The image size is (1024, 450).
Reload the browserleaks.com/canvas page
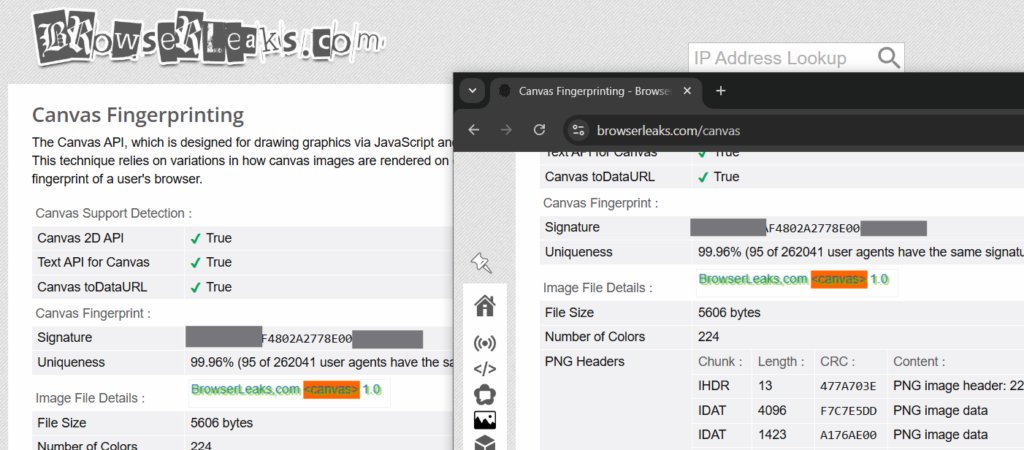[x=539, y=130]
